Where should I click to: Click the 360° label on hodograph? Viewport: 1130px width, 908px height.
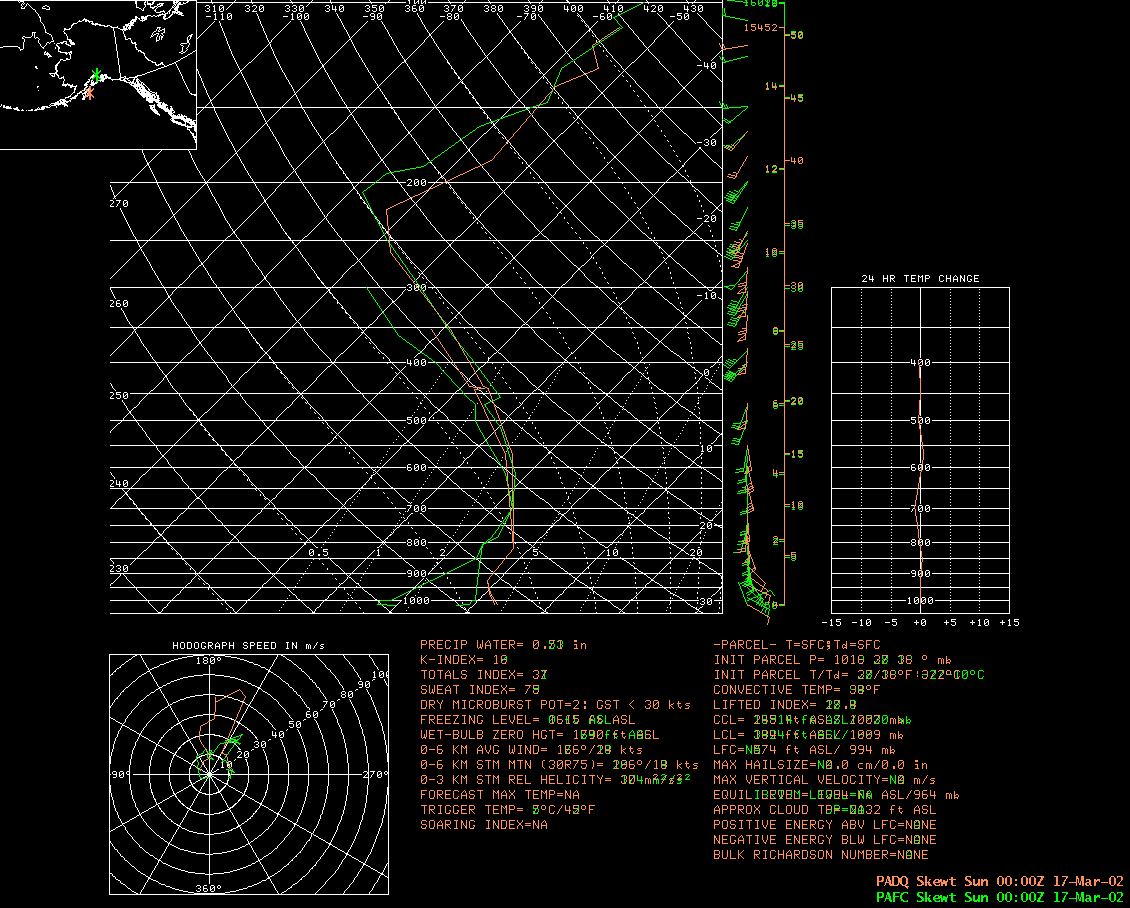(210, 889)
